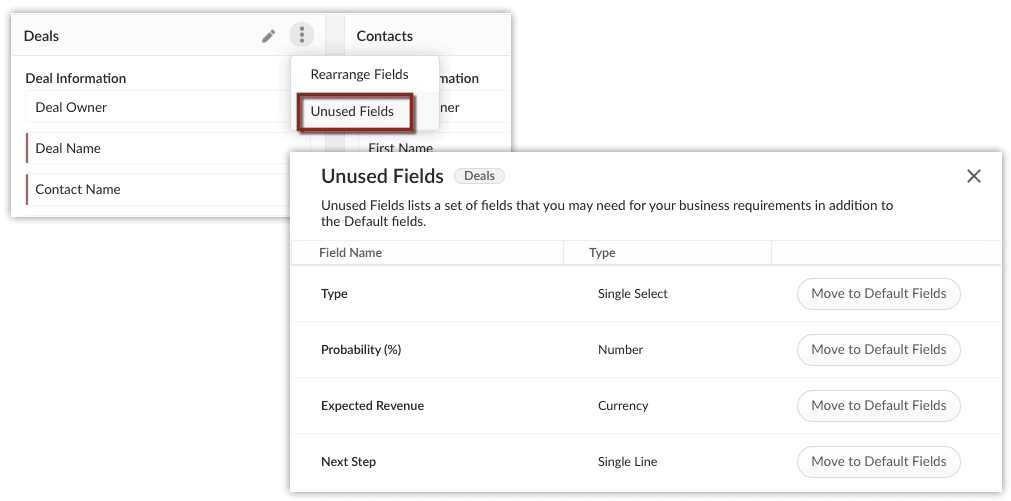Click the Probability (%) field name
This screenshot has width=1011, height=501.
[x=360, y=350]
